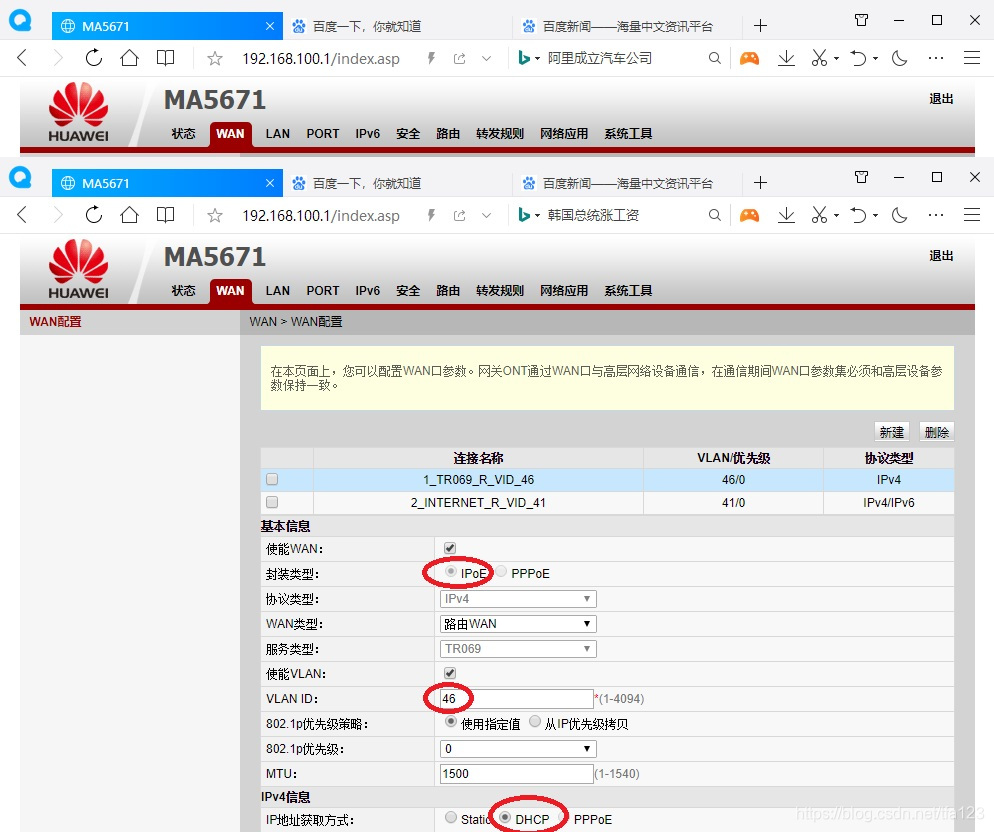Open 系统工具 menu in lower router page

coord(628,290)
